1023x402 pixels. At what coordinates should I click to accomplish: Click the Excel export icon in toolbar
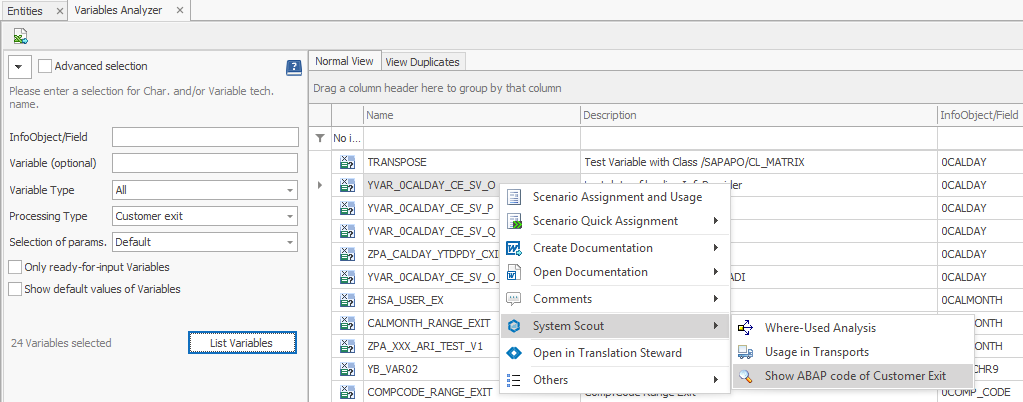pos(20,36)
